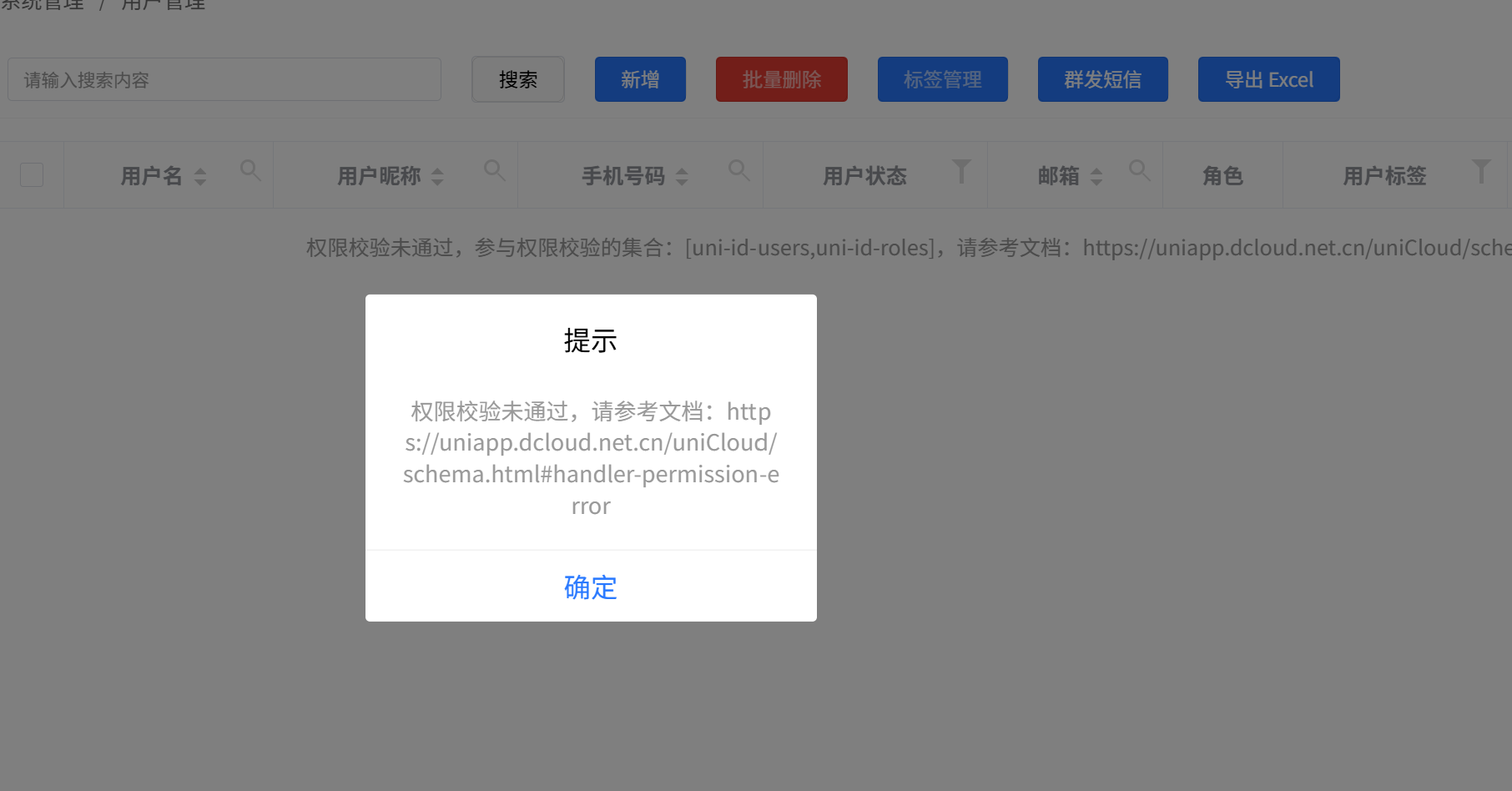Screen dimensions: 1512x791
Task: Confirm dialog with 确定 button
Action: [591, 587]
